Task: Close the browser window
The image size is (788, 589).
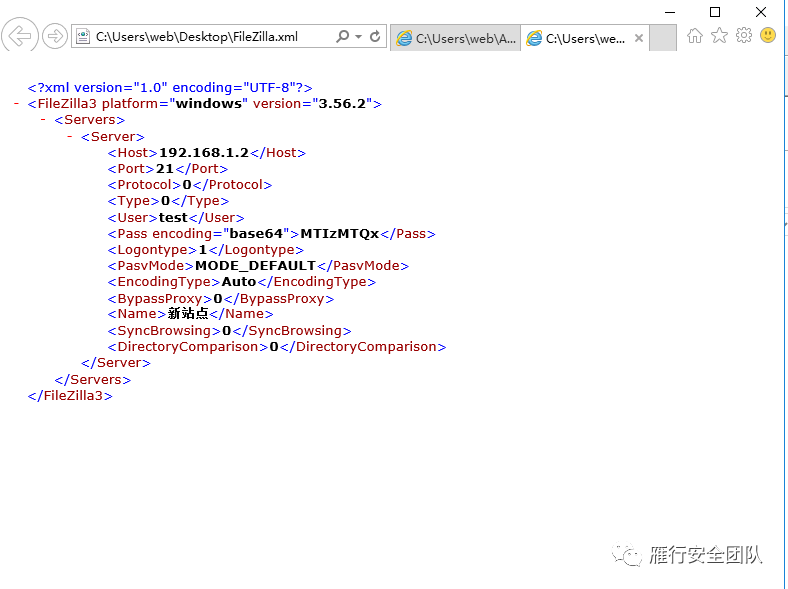Action: click(x=761, y=12)
